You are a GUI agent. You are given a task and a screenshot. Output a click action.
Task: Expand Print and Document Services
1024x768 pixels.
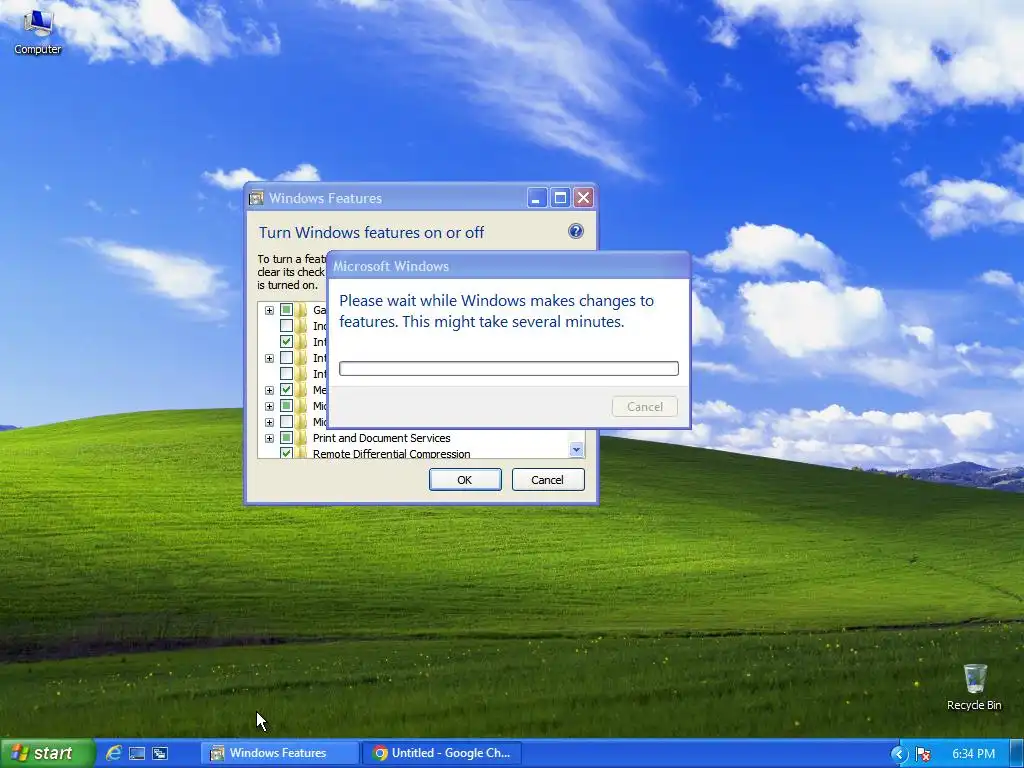[x=269, y=438]
